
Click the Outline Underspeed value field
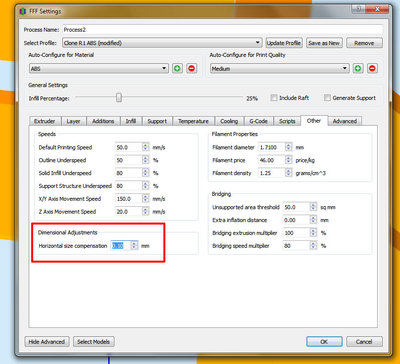[129, 160]
